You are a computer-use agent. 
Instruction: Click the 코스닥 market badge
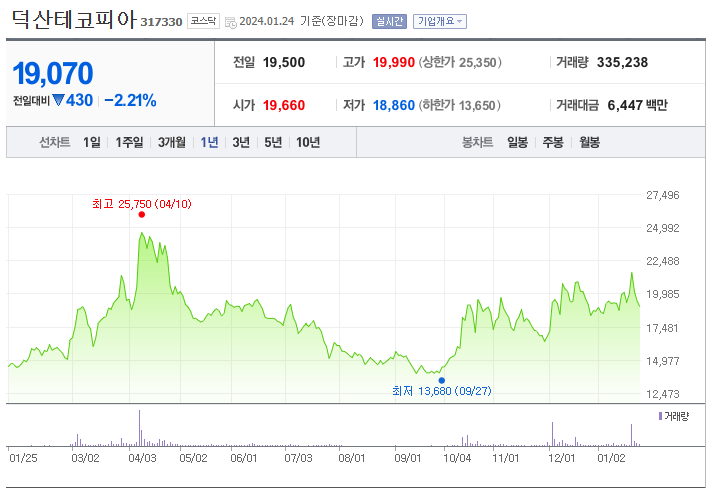[x=203, y=21]
